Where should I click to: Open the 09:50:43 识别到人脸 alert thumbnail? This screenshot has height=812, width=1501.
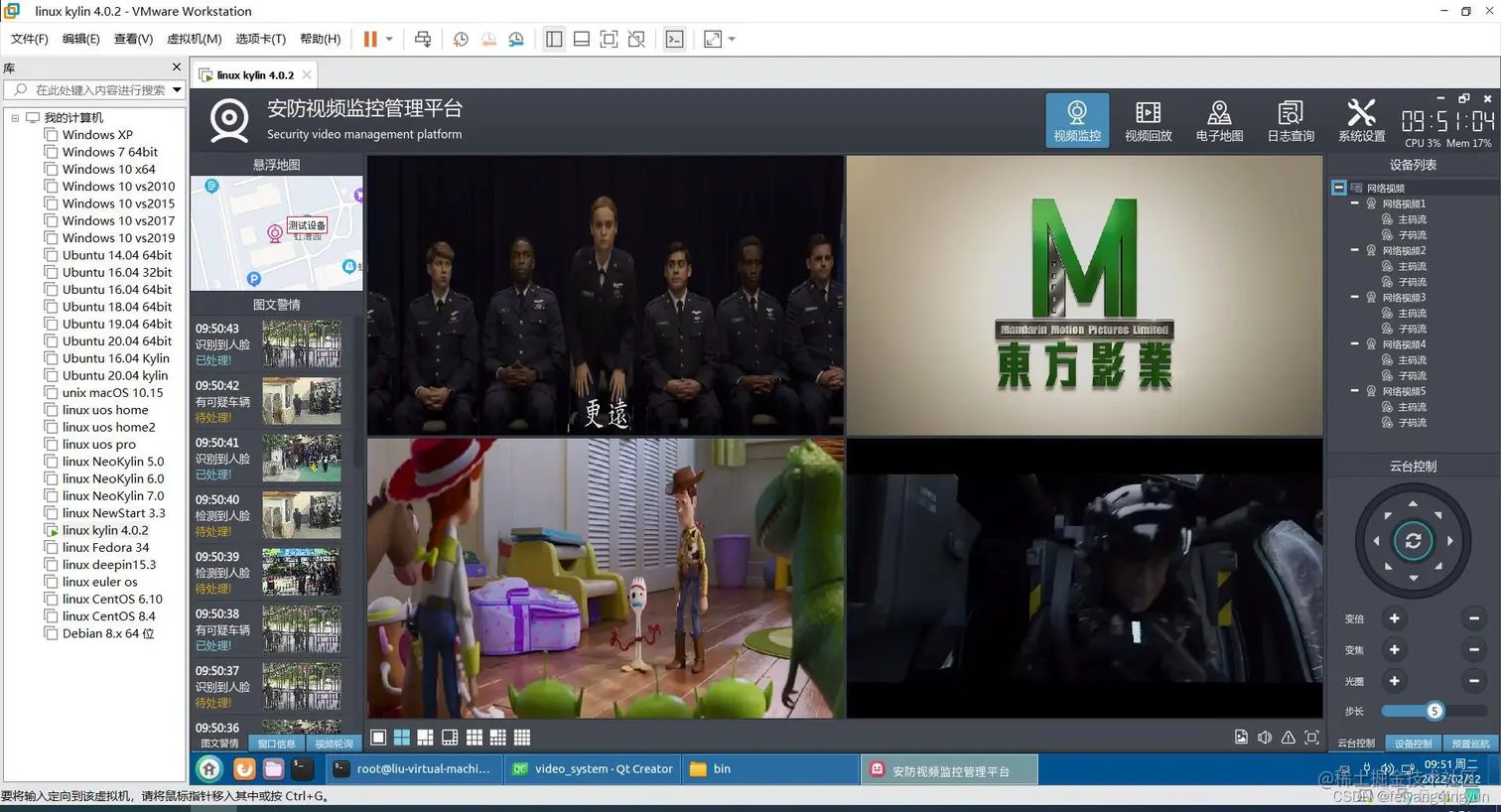[x=302, y=343]
